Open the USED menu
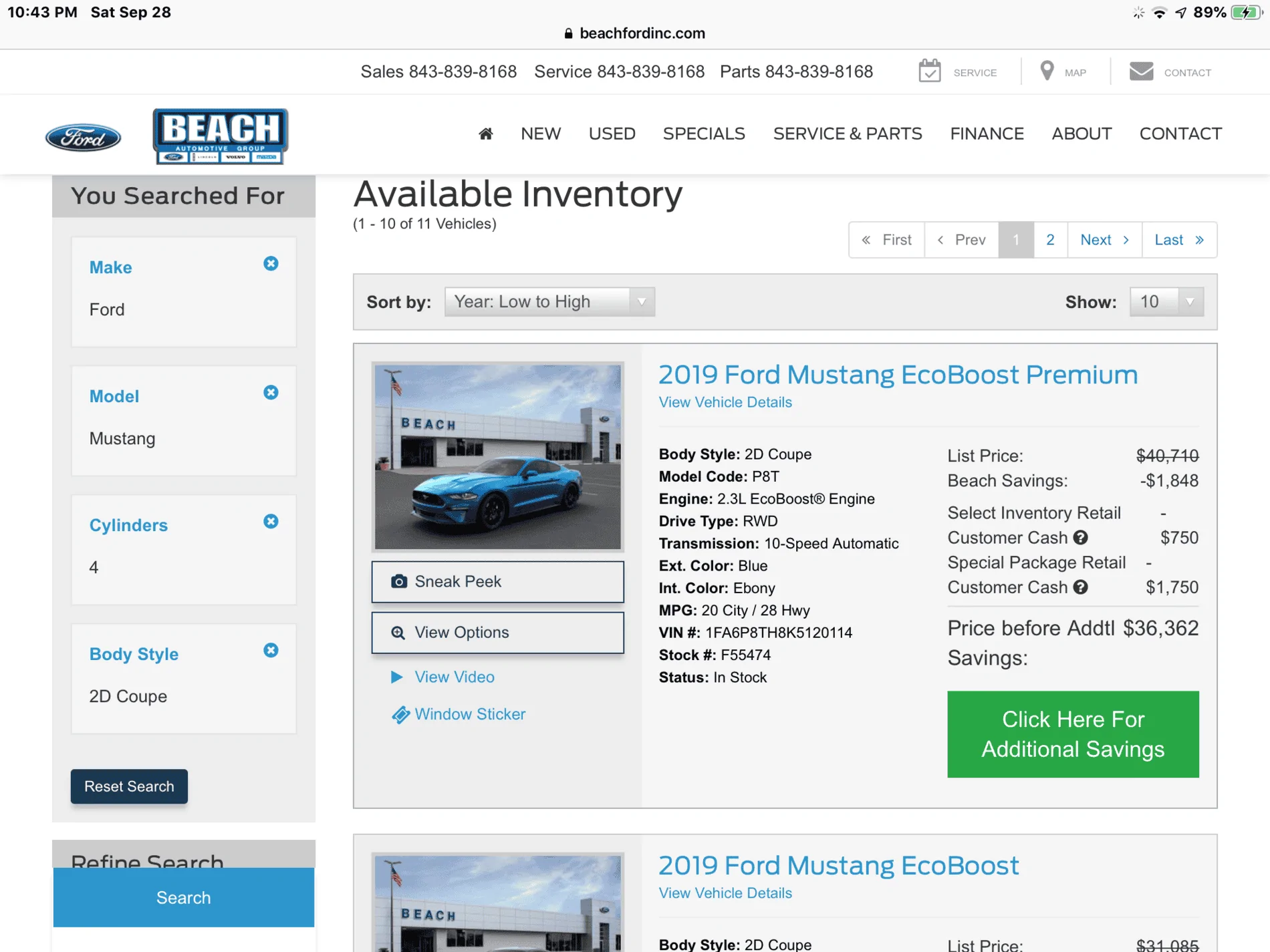The image size is (1270, 952). point(612,134)
